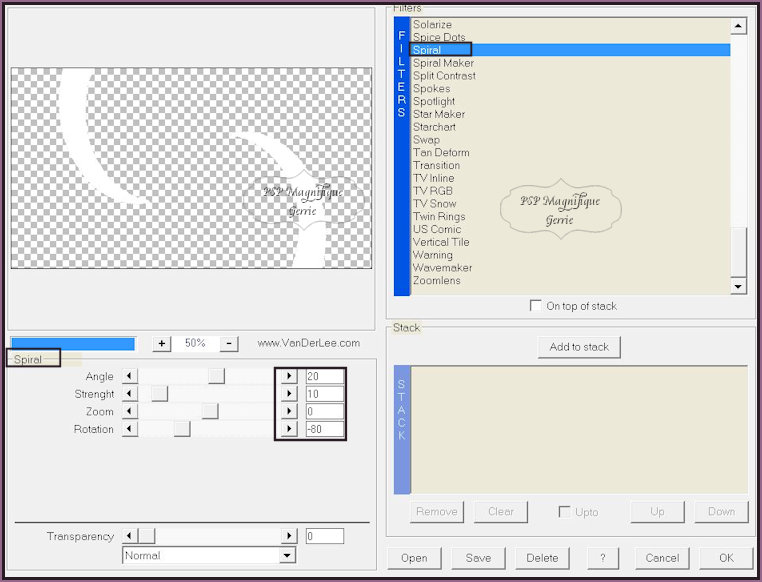The width and height of the screenshot is (762, 582).
Task: Click the Open button
Action: [414, 558]
